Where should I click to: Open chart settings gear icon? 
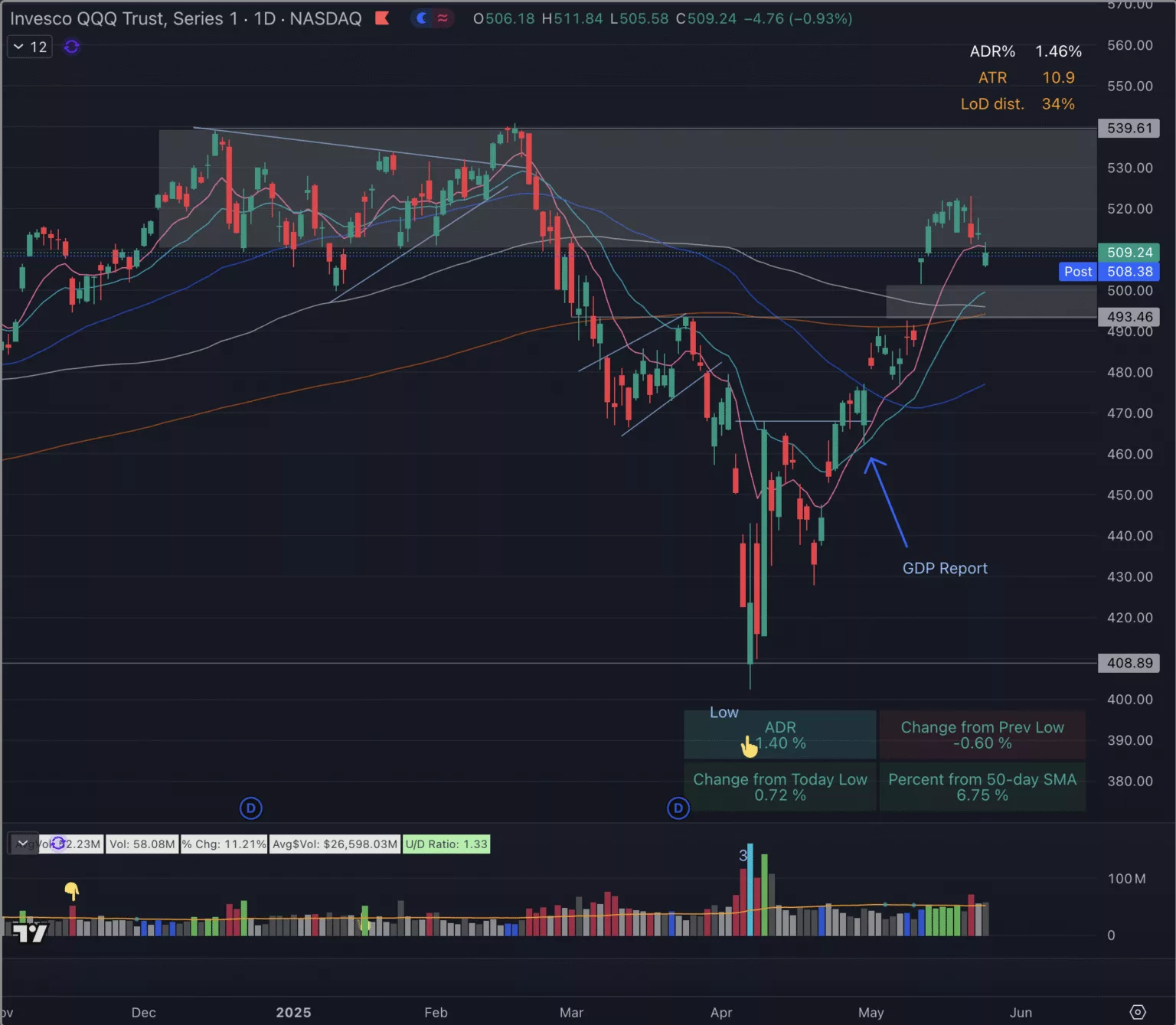click(1138, 1012)
